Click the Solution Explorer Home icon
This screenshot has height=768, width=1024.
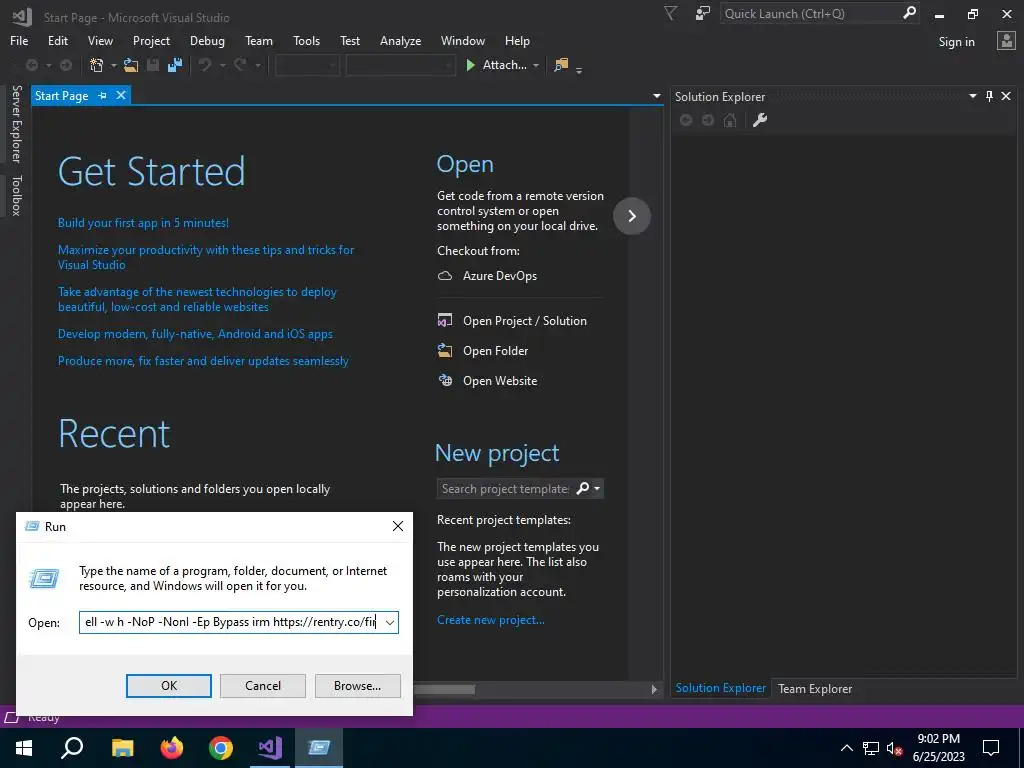pos(730,120)
